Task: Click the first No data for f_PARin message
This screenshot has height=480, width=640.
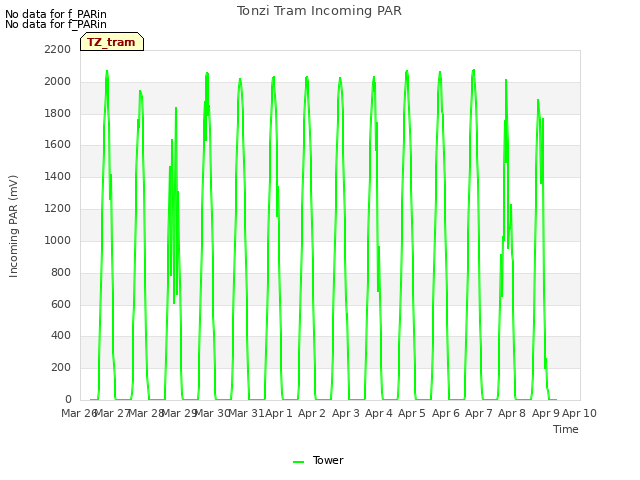Action: pos(56,14)
